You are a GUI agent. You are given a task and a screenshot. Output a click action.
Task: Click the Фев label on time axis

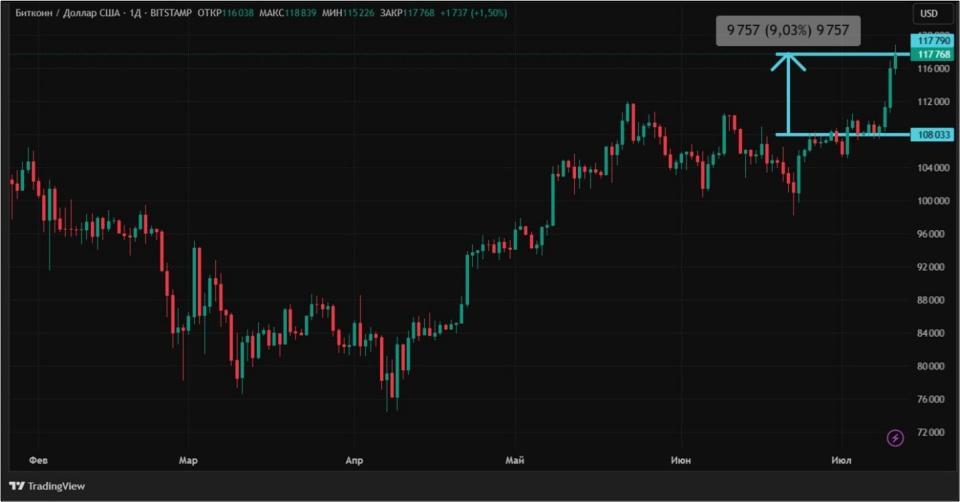tap(38, 460)
